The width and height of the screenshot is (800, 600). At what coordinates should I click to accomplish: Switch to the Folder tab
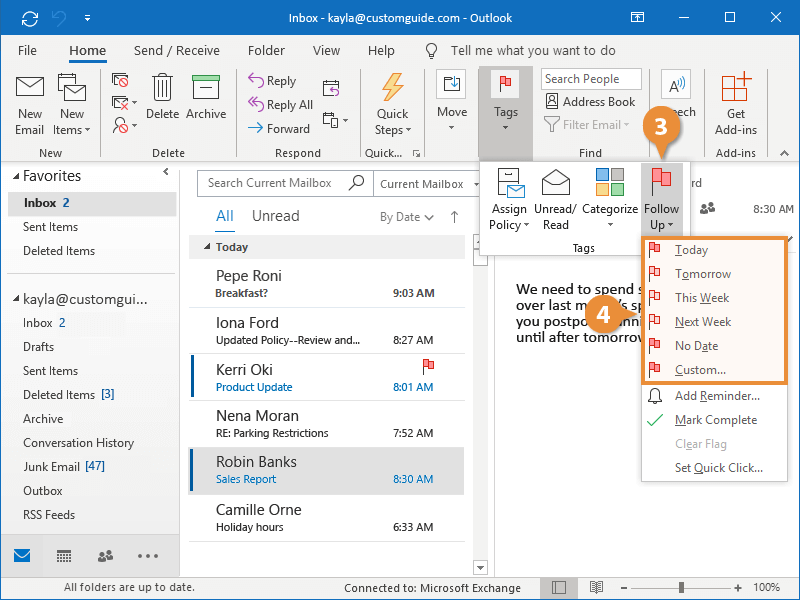266,51
